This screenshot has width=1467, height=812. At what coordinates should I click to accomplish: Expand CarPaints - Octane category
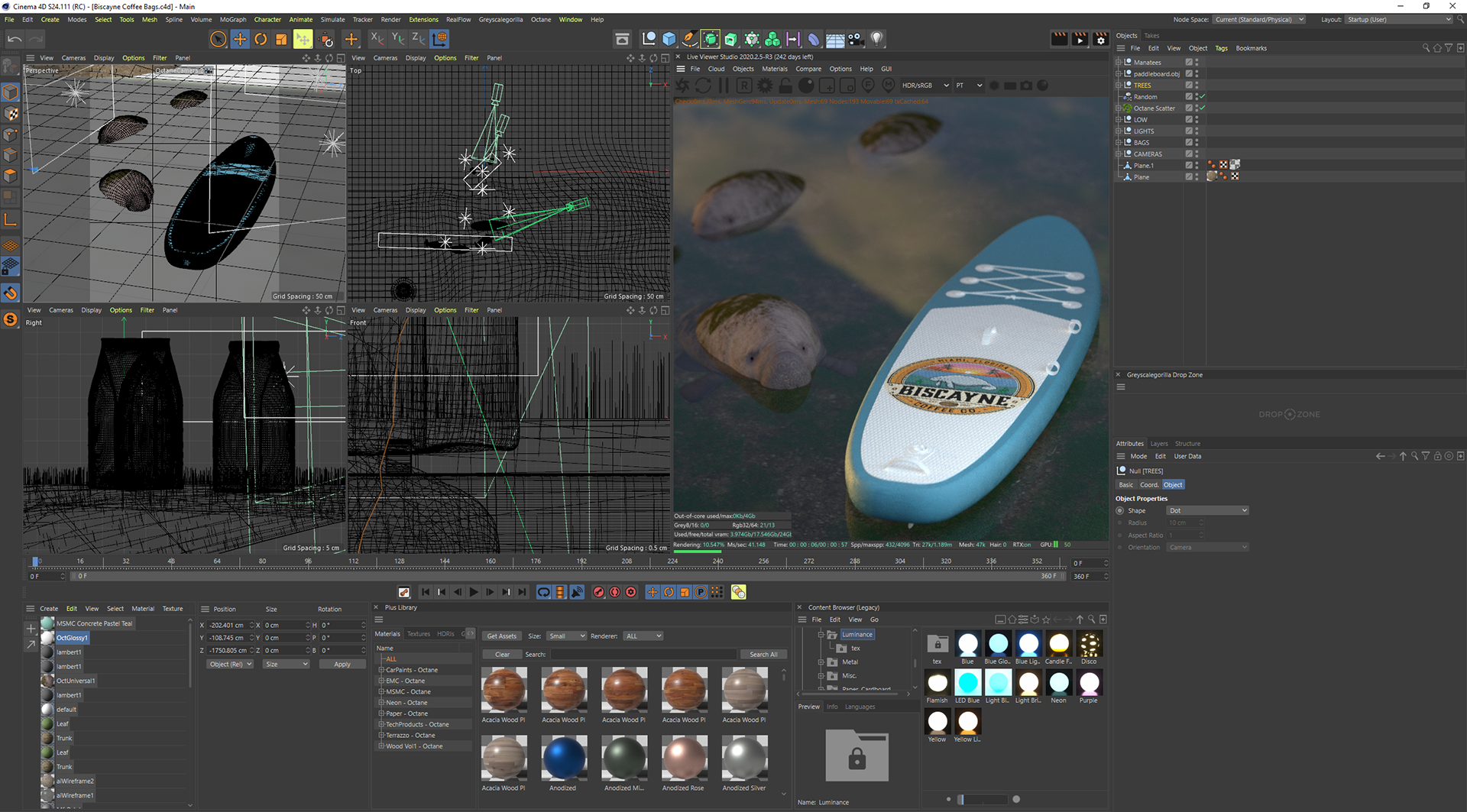(x=382, y=670)
